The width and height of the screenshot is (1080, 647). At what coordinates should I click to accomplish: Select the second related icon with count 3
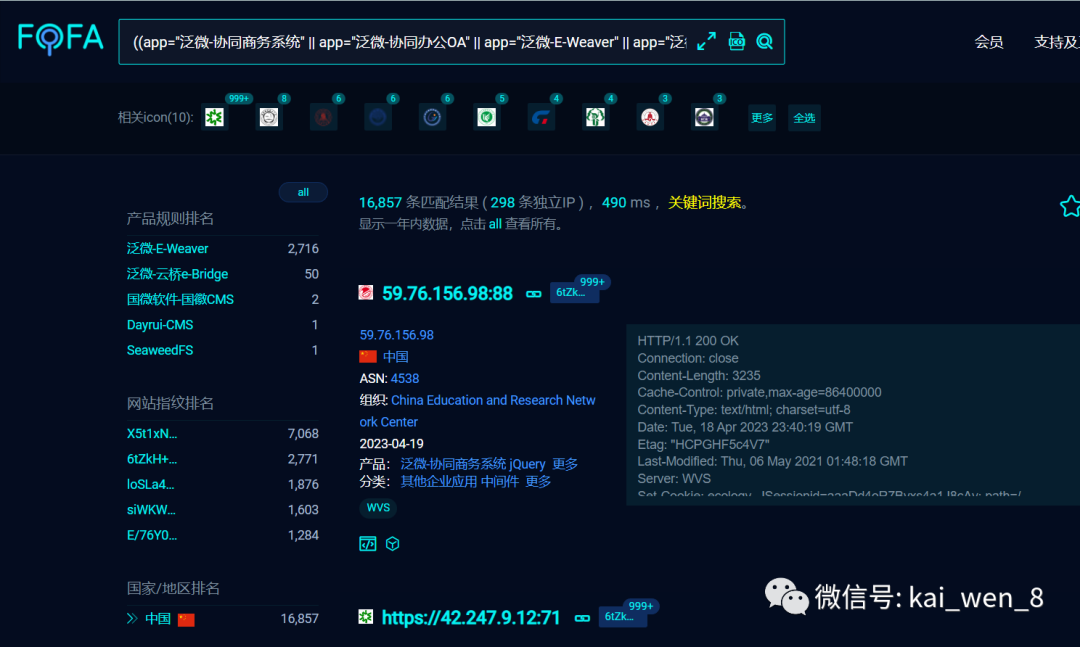click(704, 117)
